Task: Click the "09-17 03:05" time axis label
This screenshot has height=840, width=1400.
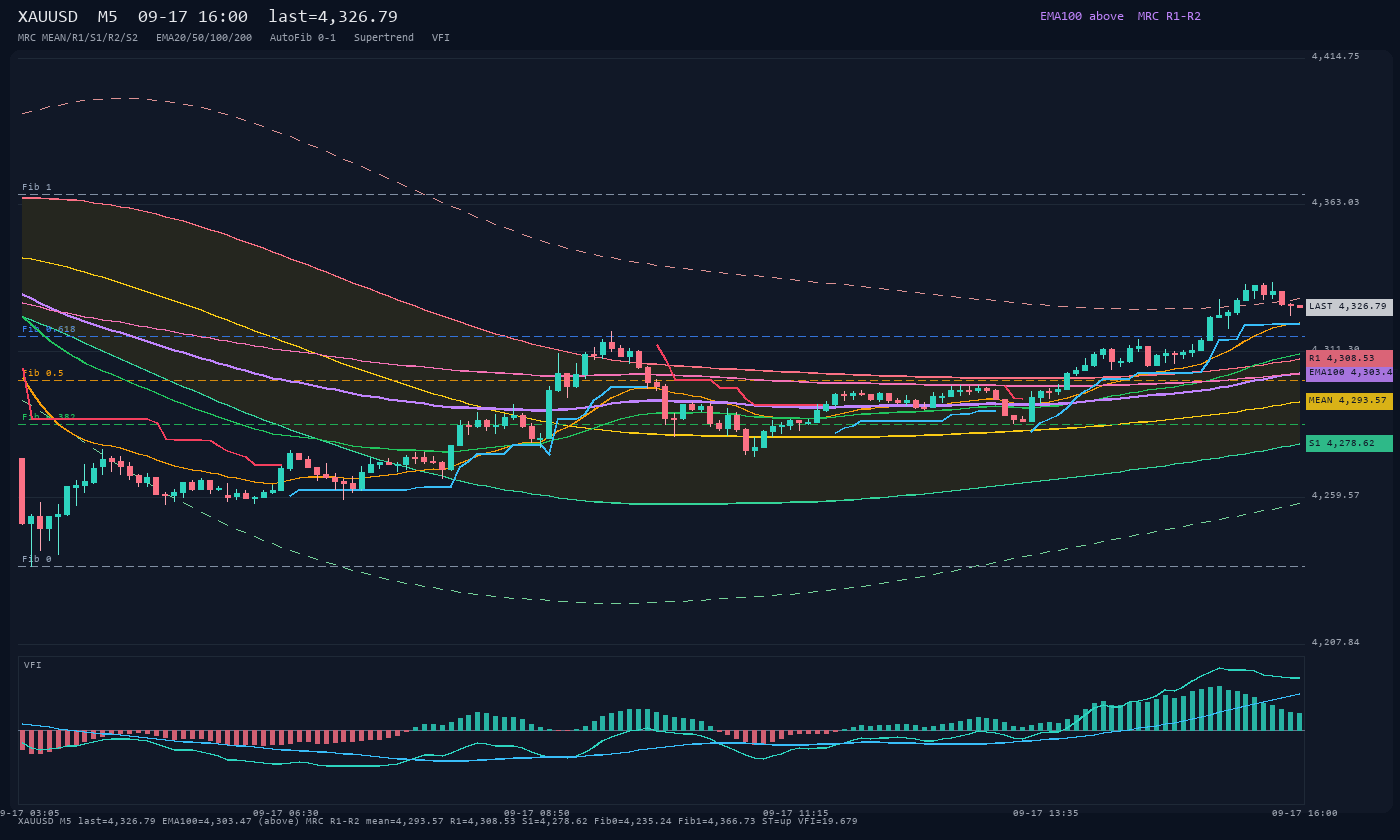Action: [30, 813]
